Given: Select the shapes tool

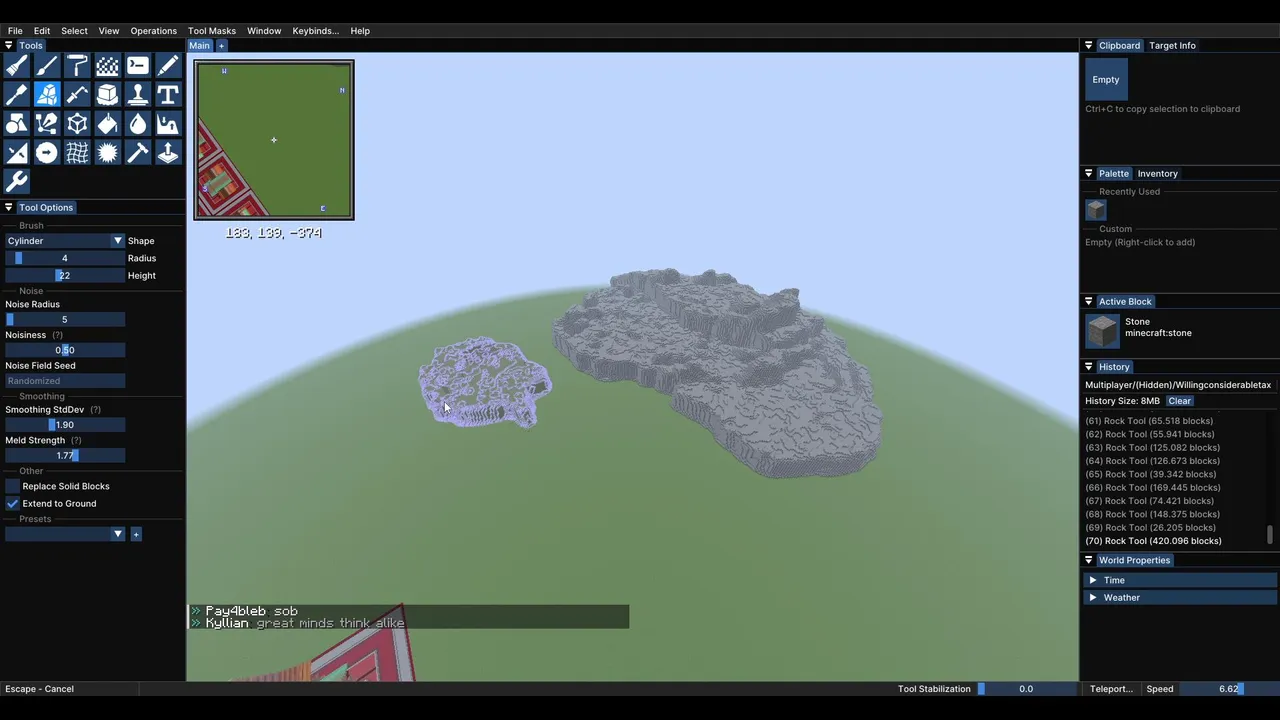Looking at the screenshot, I should coord(17,124).
